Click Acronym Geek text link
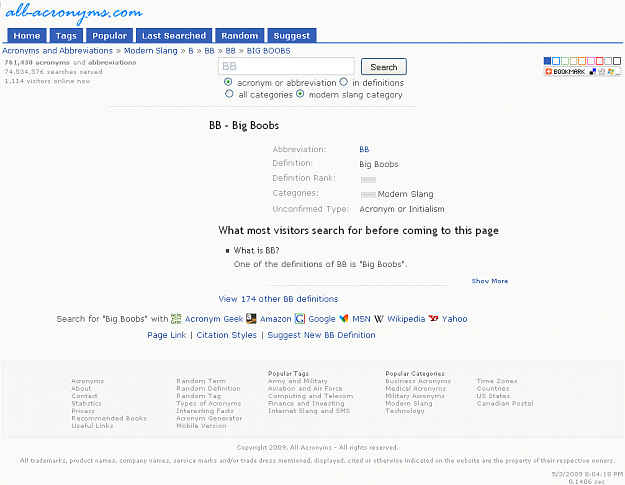625x485 pixels. pos(214,319)
